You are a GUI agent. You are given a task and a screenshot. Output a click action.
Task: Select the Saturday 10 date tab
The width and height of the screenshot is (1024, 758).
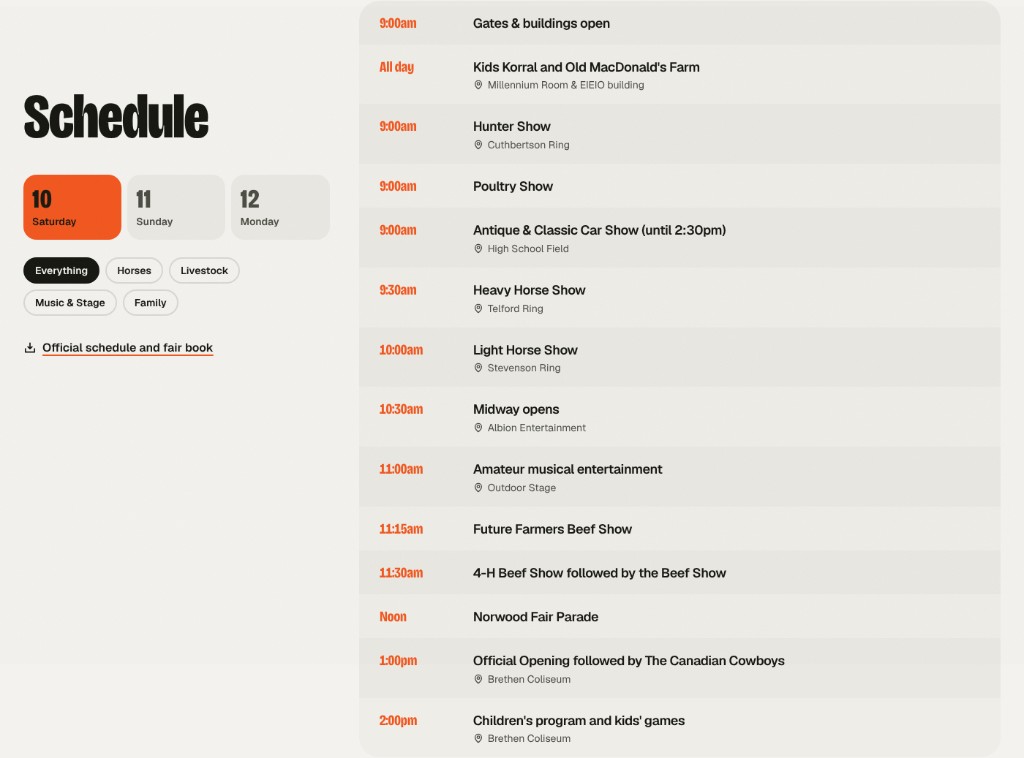click(x=72, y=207)
